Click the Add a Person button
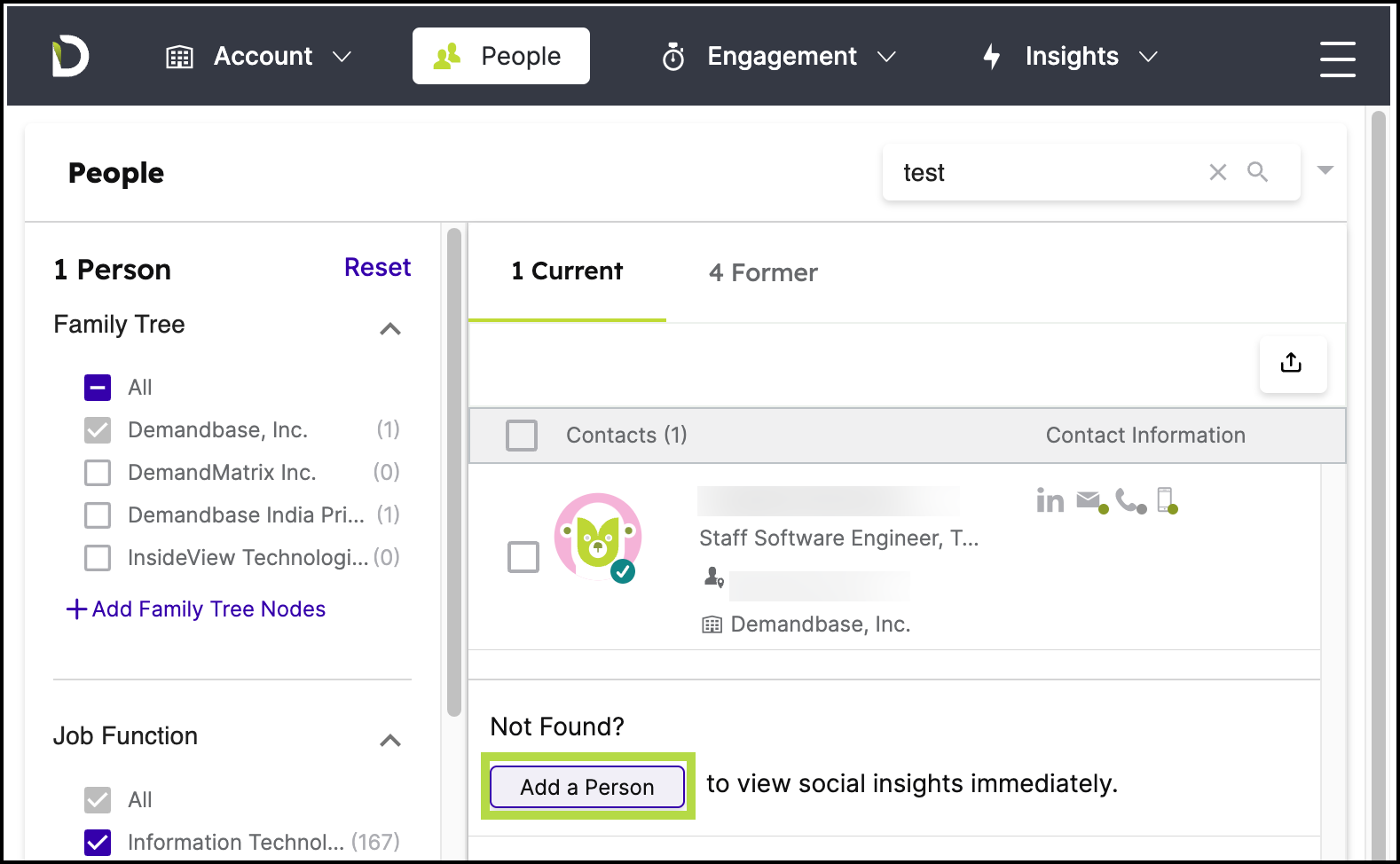Viewport: 1400px width, 864px height. coord(587,787)
